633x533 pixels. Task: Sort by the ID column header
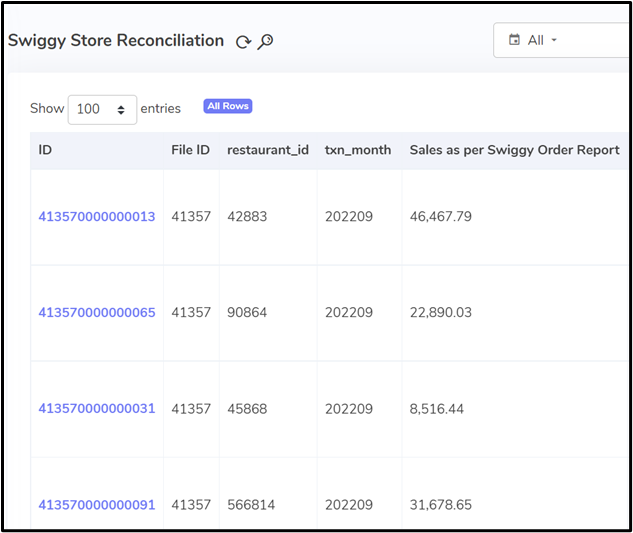[45, 150]
